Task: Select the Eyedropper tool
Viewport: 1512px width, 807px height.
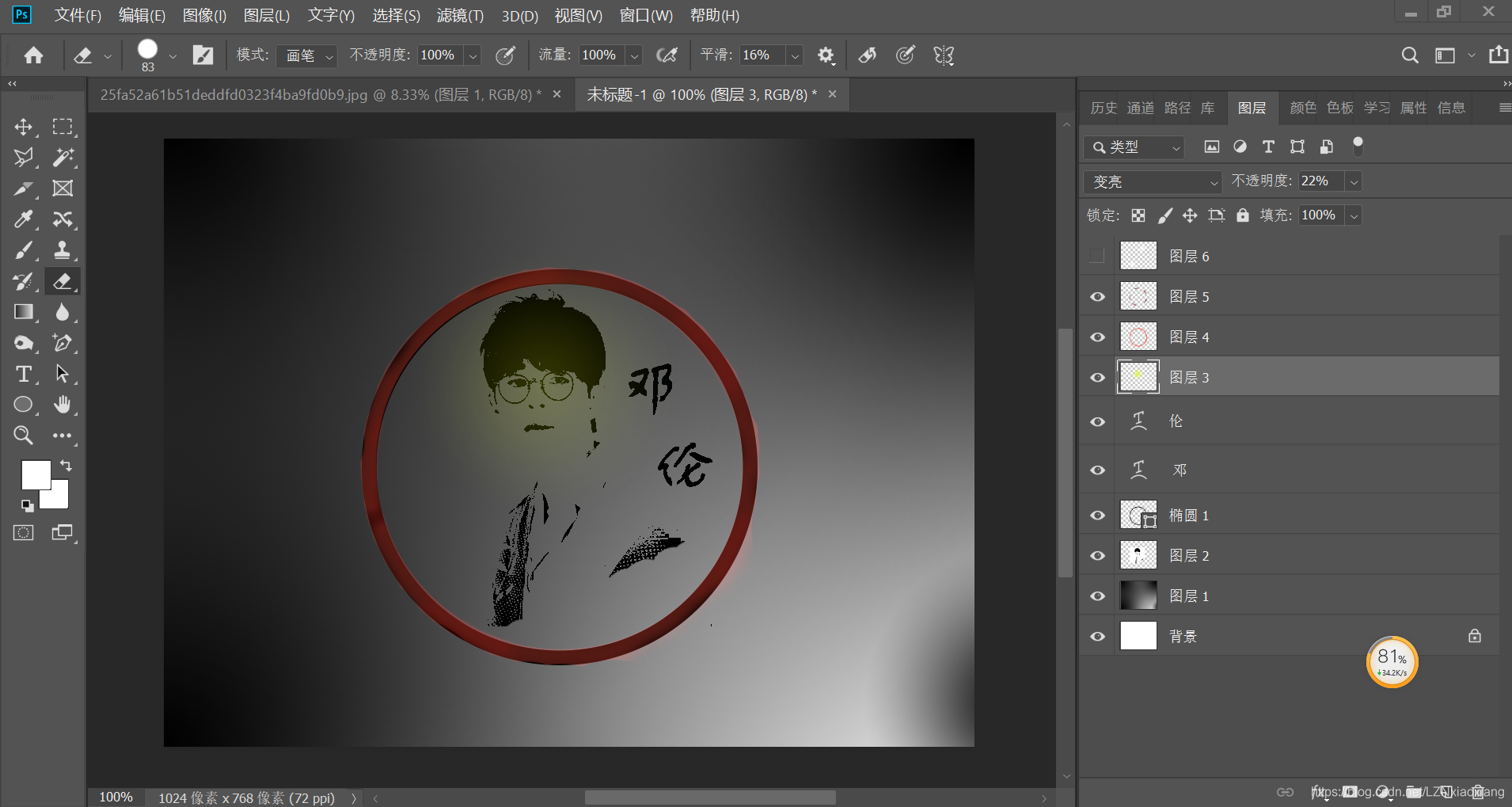Action: (x=24, y=219)
